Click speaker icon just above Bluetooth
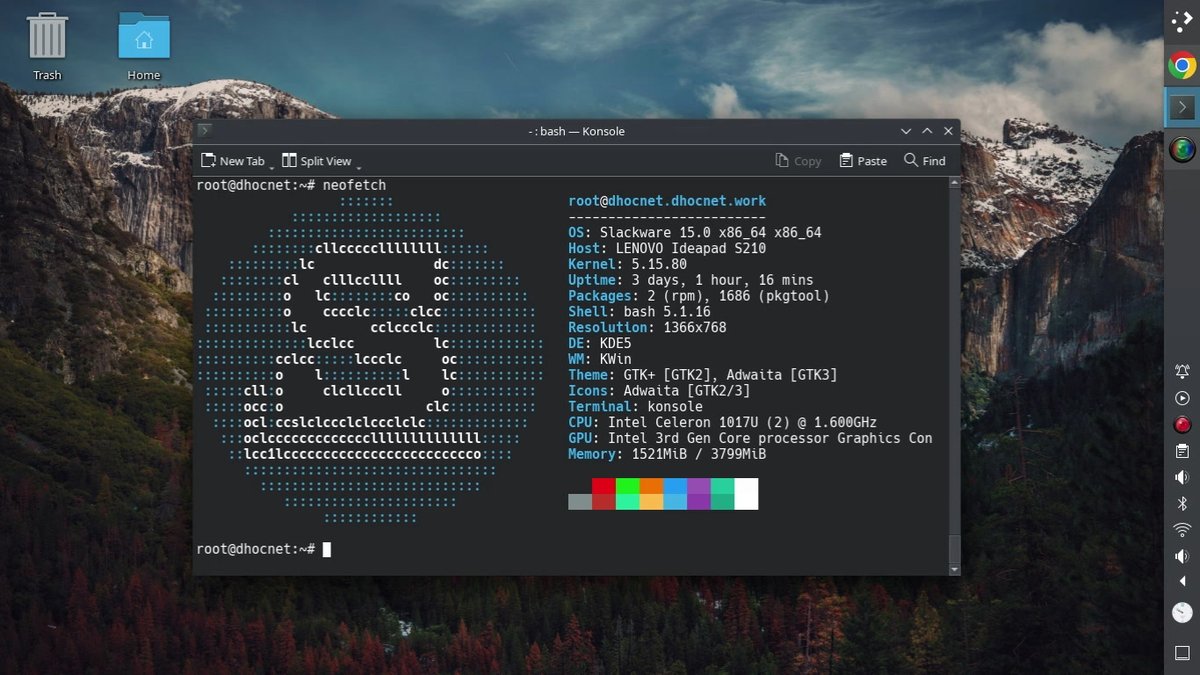1200x675 pixels. tap(1182, 477)
